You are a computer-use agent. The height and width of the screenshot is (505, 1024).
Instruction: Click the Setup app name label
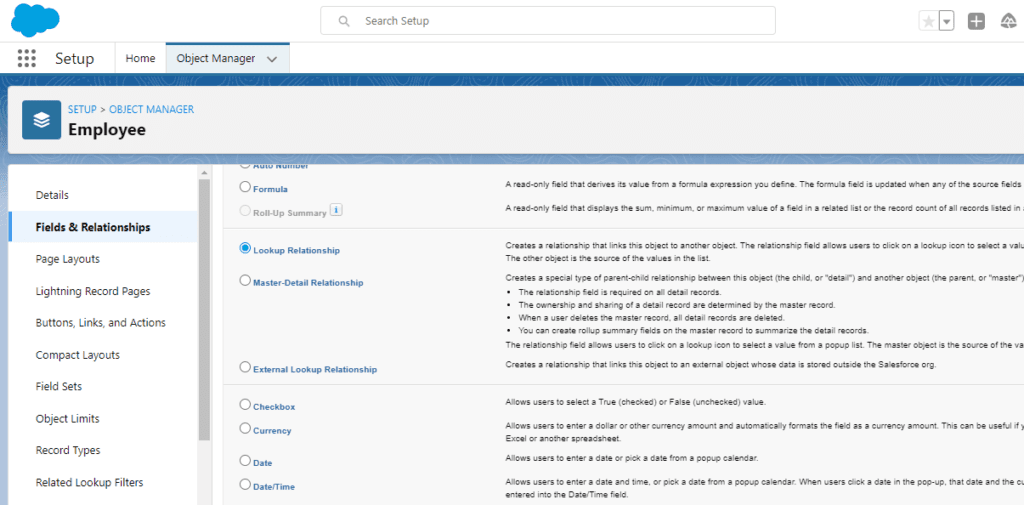(x=74, y=59)
